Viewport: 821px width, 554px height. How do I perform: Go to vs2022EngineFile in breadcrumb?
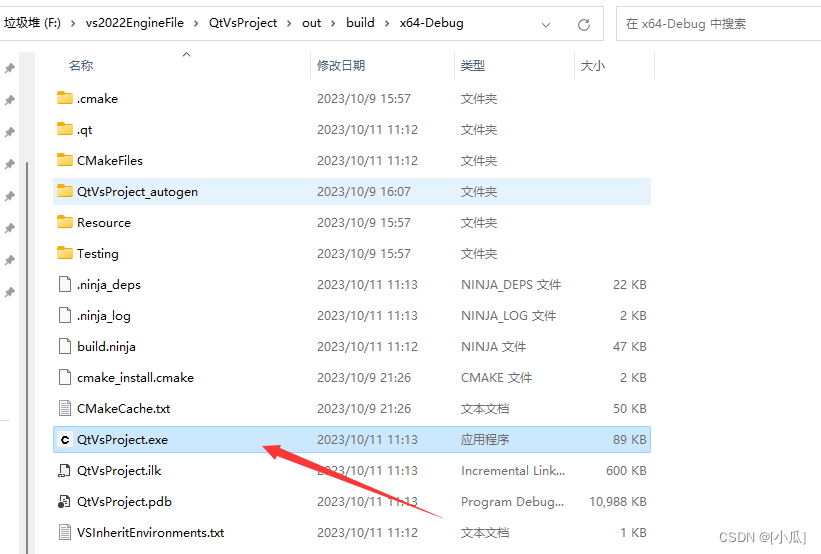tap(135, 23)
